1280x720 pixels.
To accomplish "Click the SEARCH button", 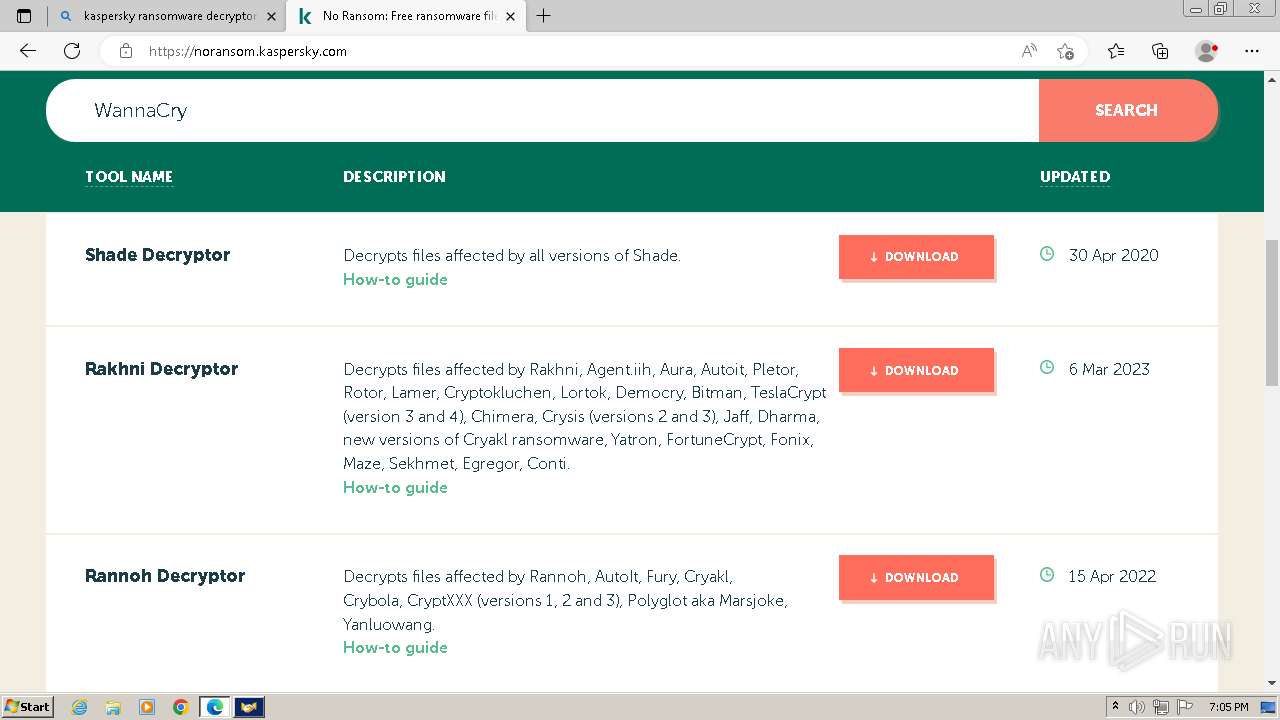I will tap(1127, 110).
